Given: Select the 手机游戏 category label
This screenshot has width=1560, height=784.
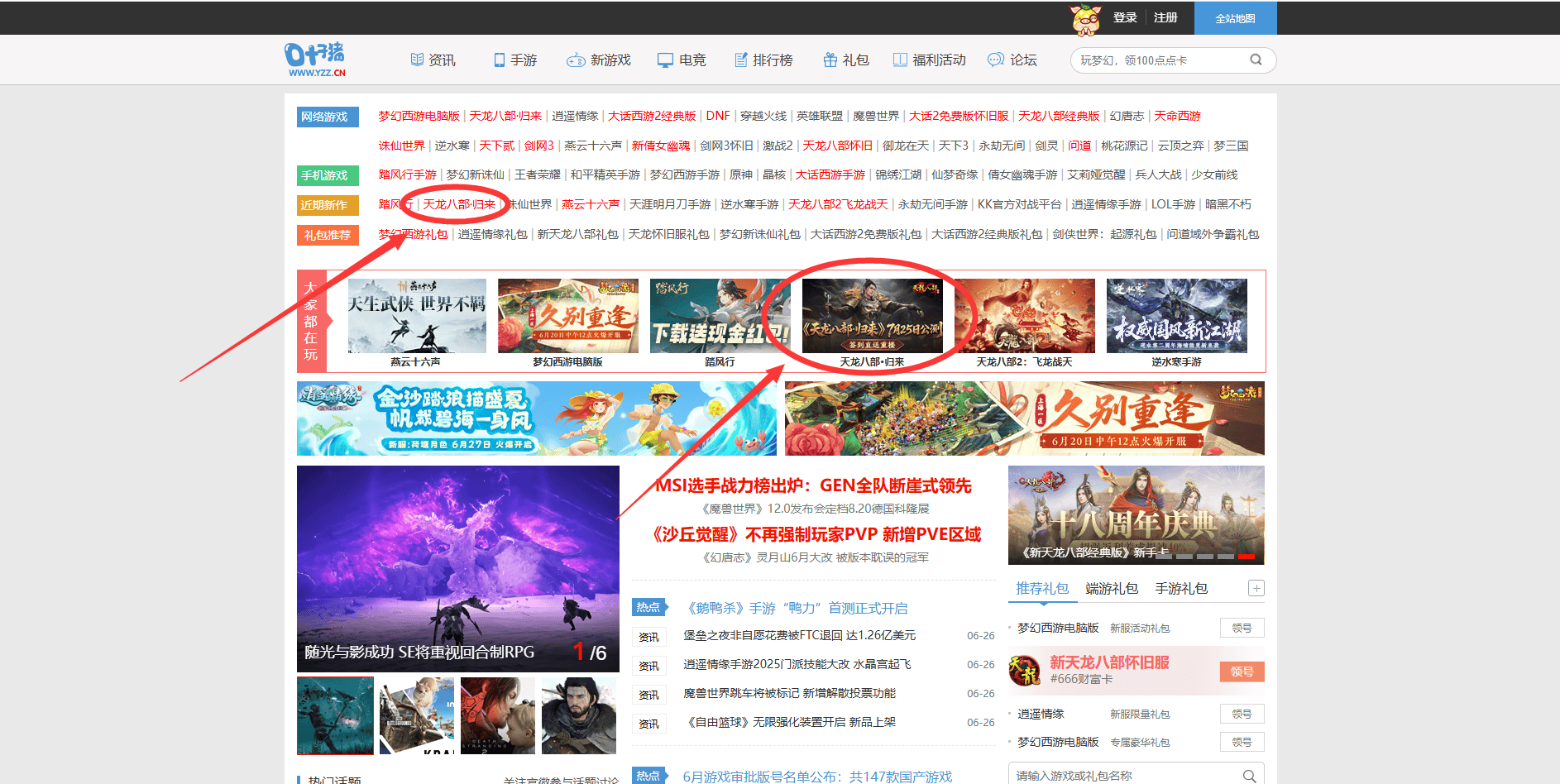Looking at the screenshot, I should (x=328, y=175).
